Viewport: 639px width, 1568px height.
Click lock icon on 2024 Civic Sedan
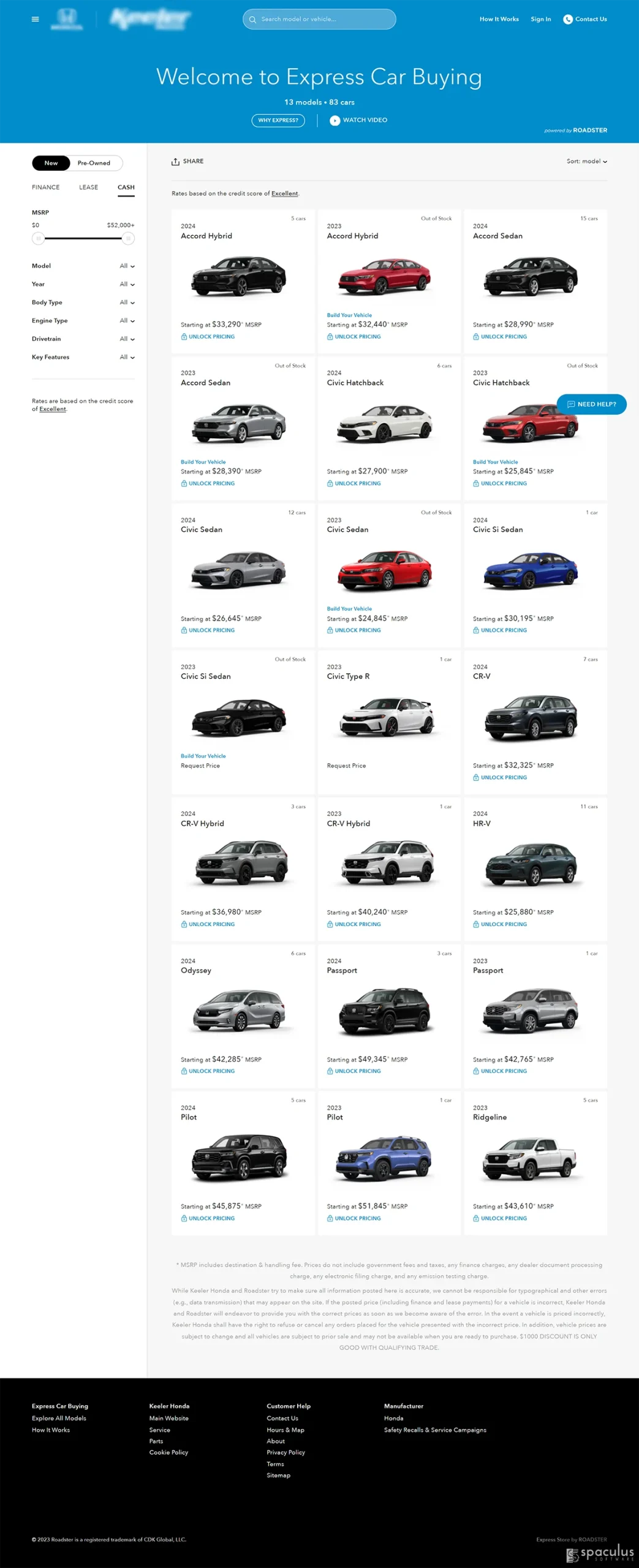click(184, 630)
